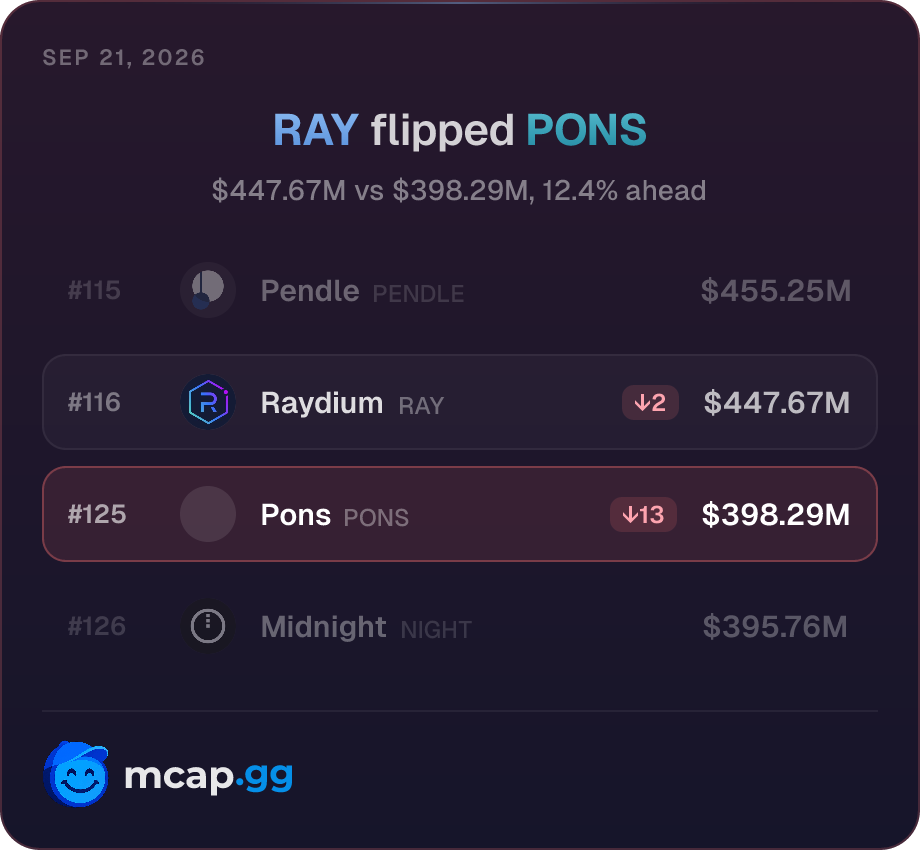Click the Pendle coin logo

tap(208, 290)
